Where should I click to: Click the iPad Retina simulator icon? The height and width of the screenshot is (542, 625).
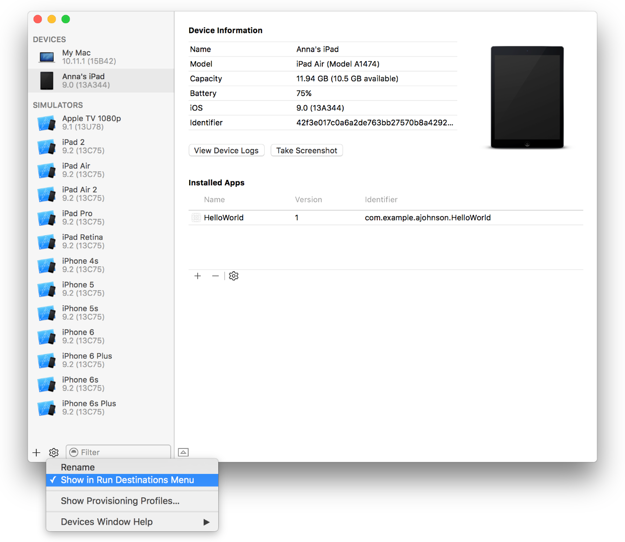47,242
